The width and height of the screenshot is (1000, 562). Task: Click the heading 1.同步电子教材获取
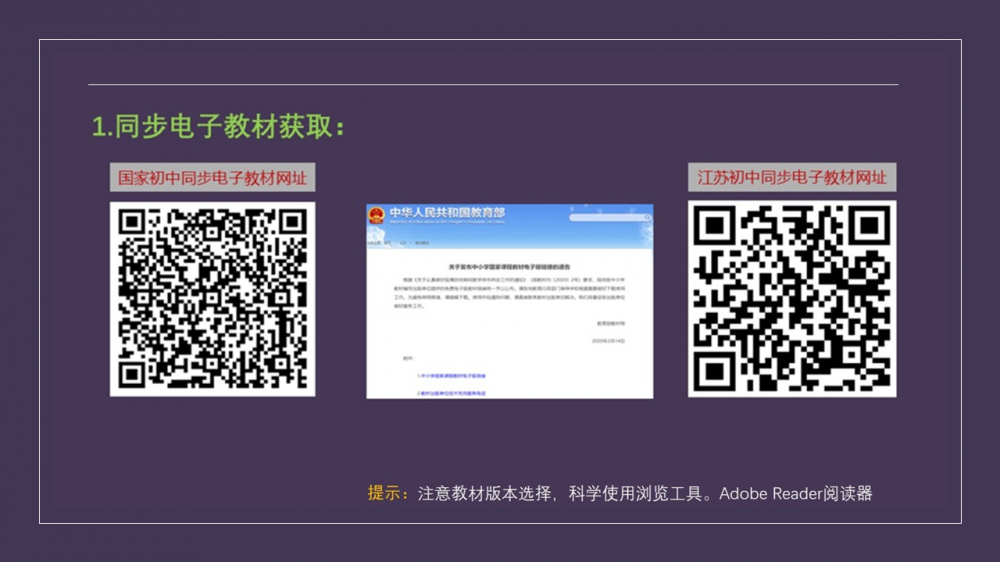click(219, 127)
